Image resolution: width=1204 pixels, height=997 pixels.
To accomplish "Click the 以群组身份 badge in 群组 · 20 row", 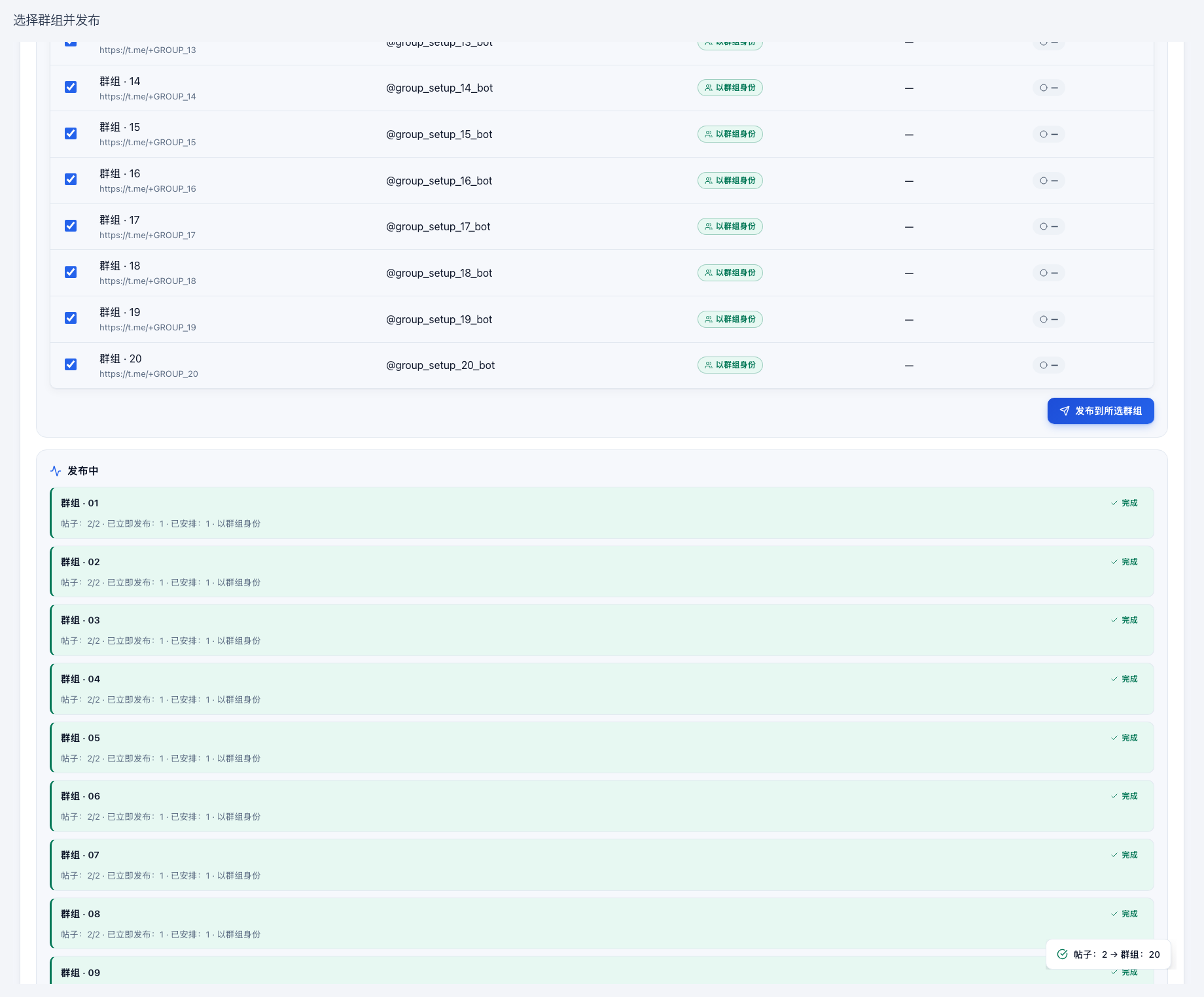I will coord(730,365).
